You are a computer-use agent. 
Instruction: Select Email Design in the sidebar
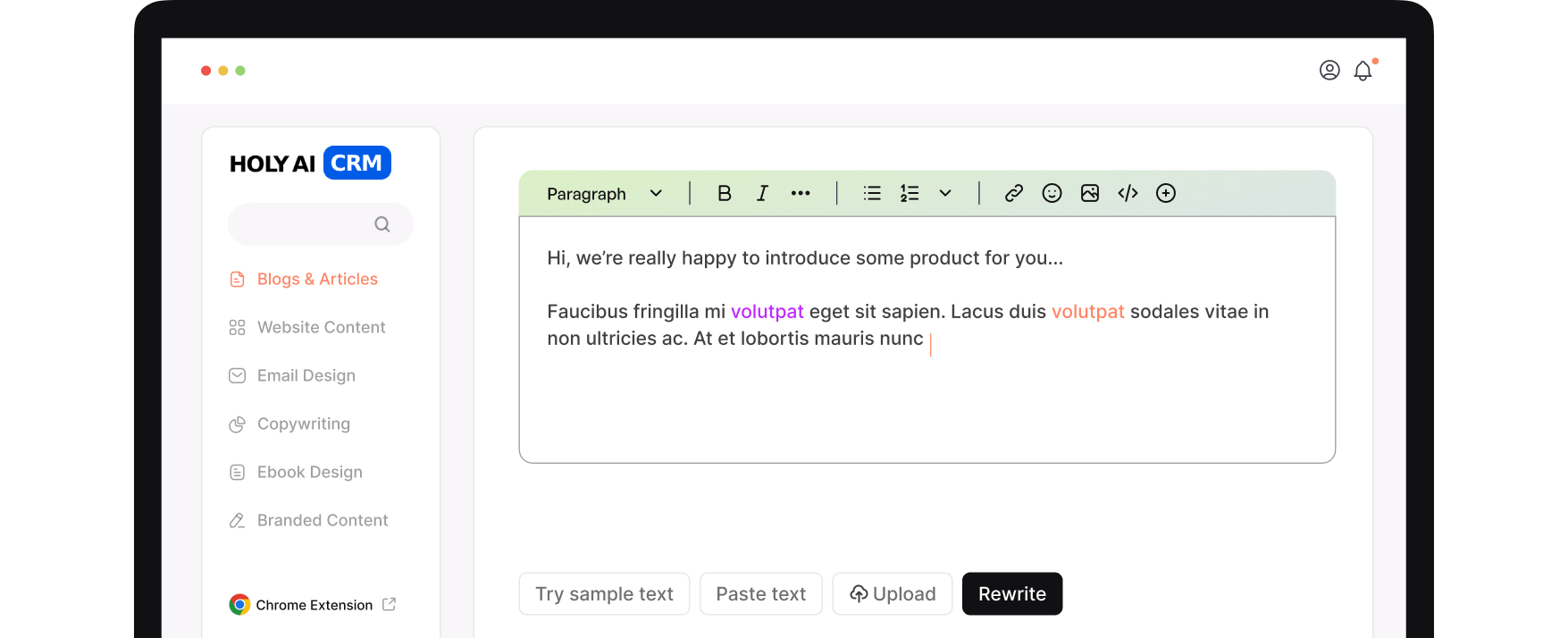tap(306, 376)
